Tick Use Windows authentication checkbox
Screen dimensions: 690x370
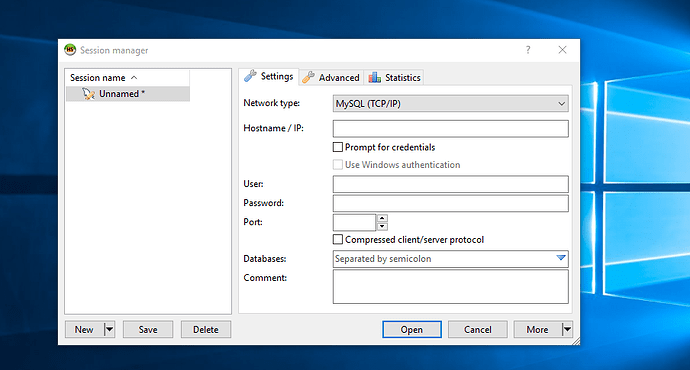coord(338,165)
